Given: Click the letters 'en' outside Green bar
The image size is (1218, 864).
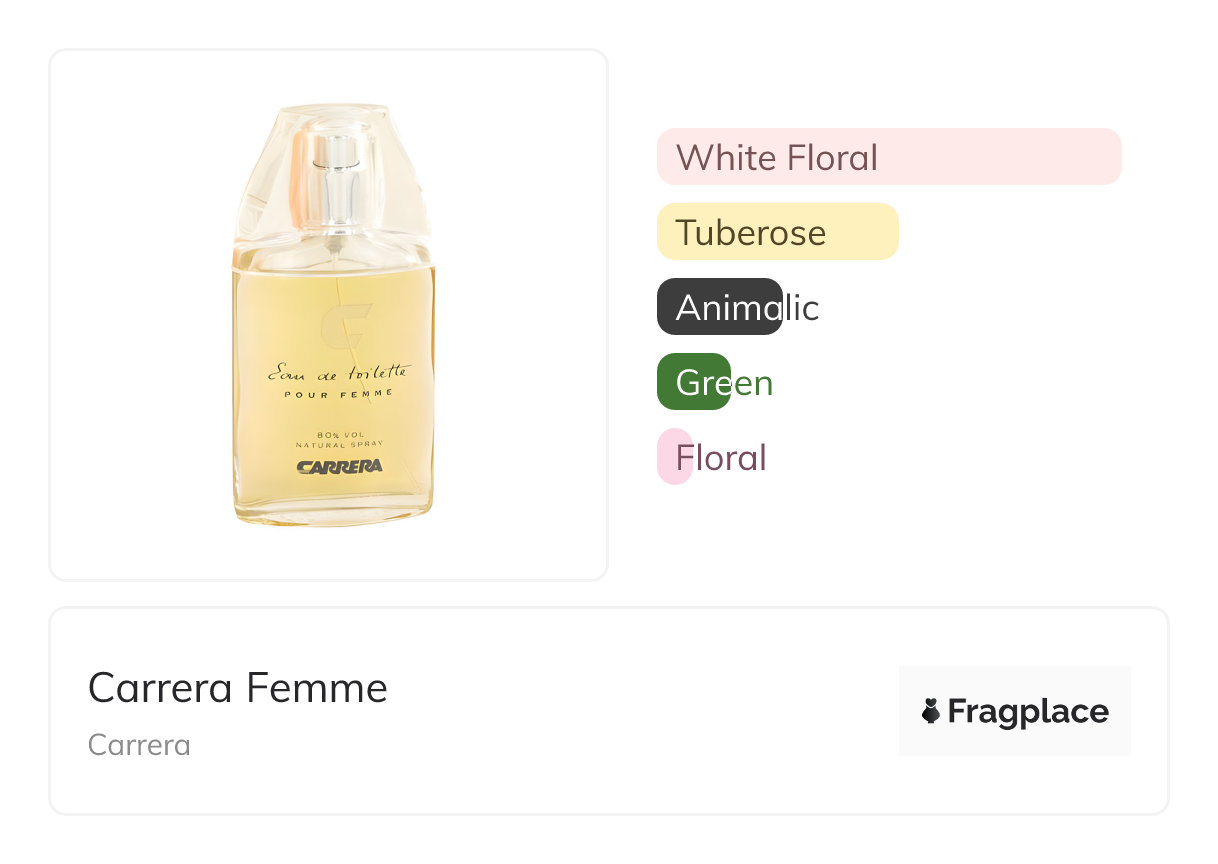Looking at the screenshot, I should (753, 383).
